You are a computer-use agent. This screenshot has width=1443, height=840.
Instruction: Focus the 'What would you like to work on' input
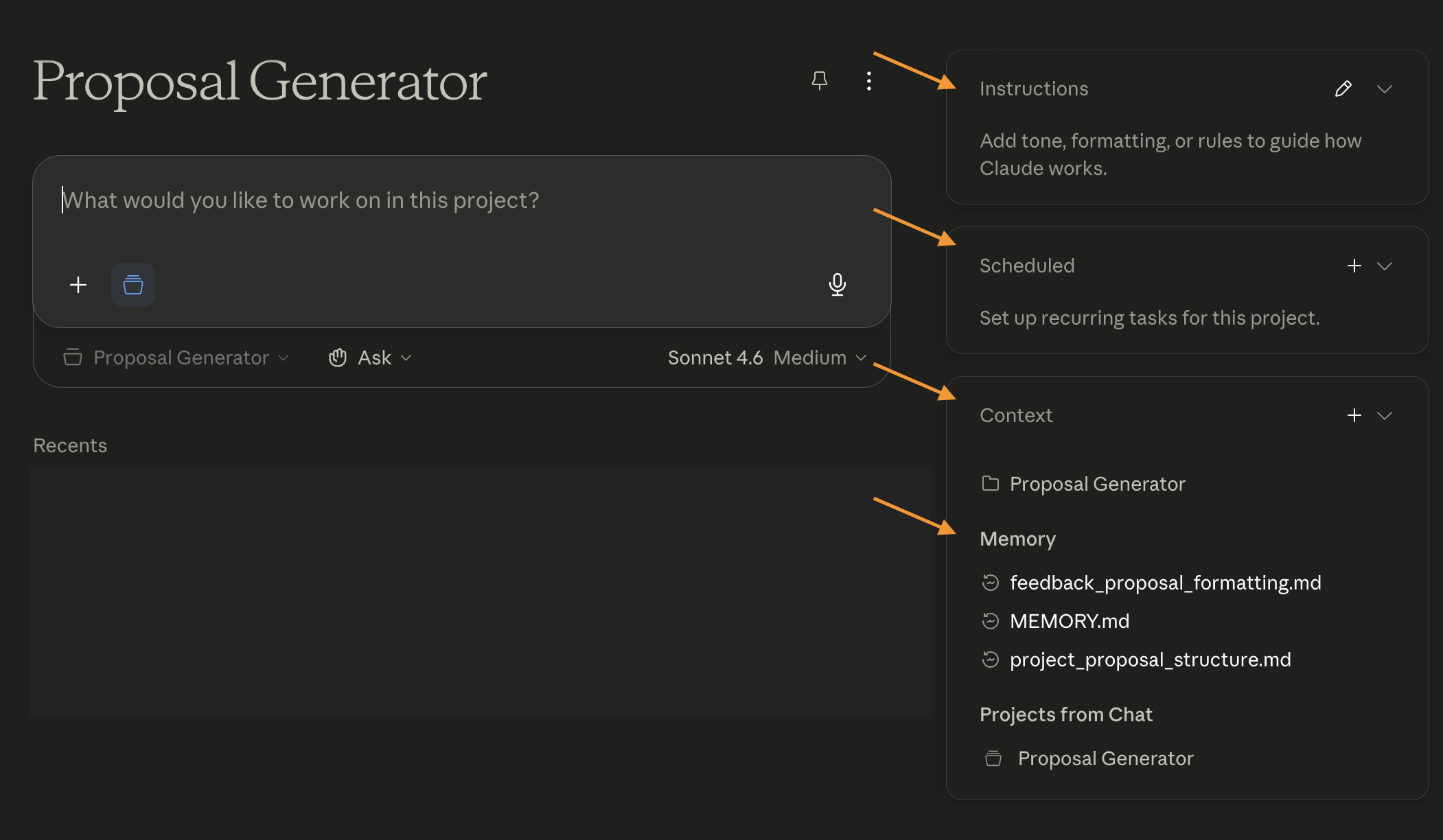click(x=461, y=200)
